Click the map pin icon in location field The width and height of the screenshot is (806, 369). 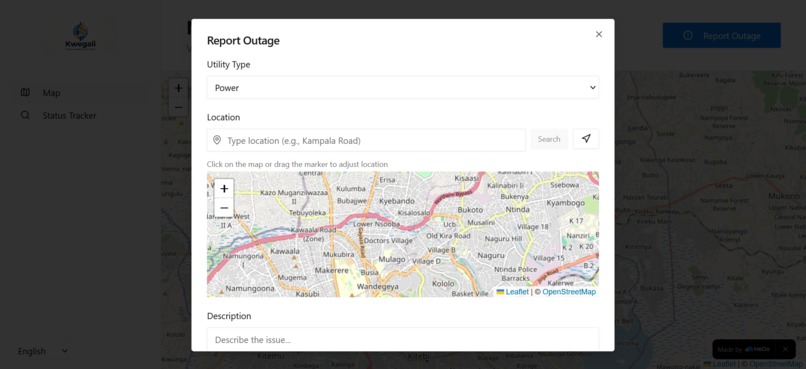pos(217,140)
